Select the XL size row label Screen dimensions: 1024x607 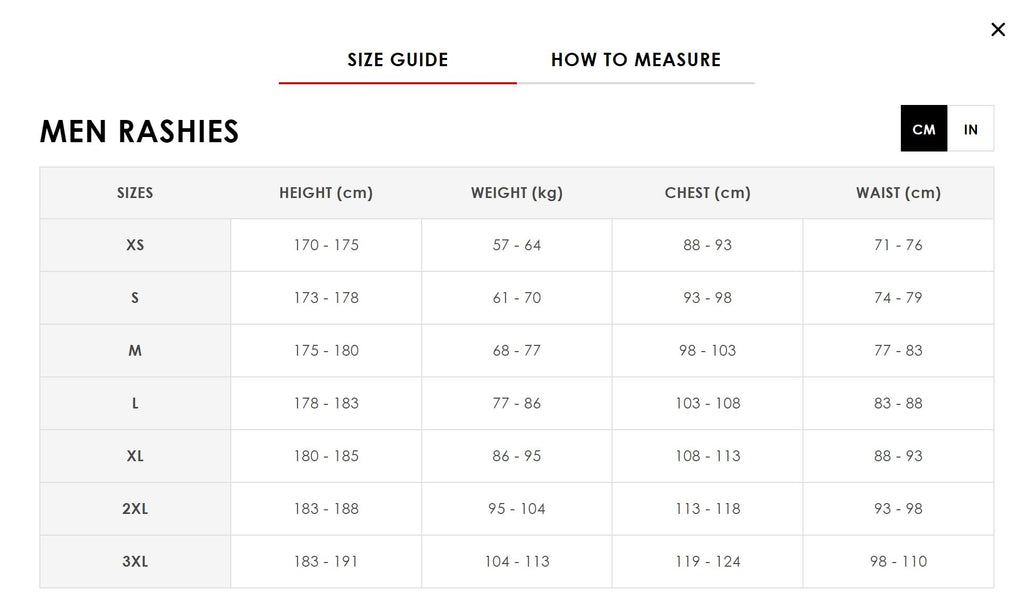tap(135, 456)
